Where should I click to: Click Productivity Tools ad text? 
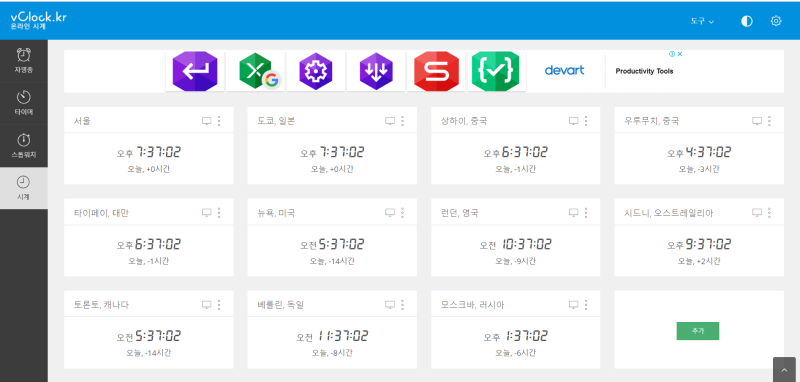pyautogui.click(x=644, y=71)
